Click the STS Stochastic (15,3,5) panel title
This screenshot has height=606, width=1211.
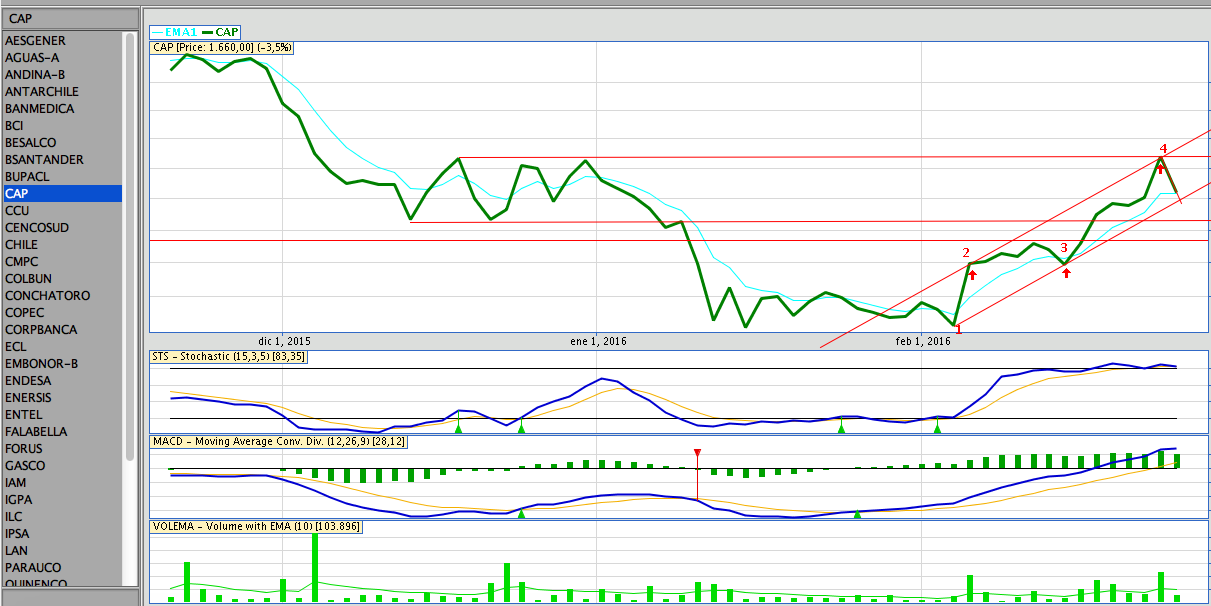(x=229, y=356)
